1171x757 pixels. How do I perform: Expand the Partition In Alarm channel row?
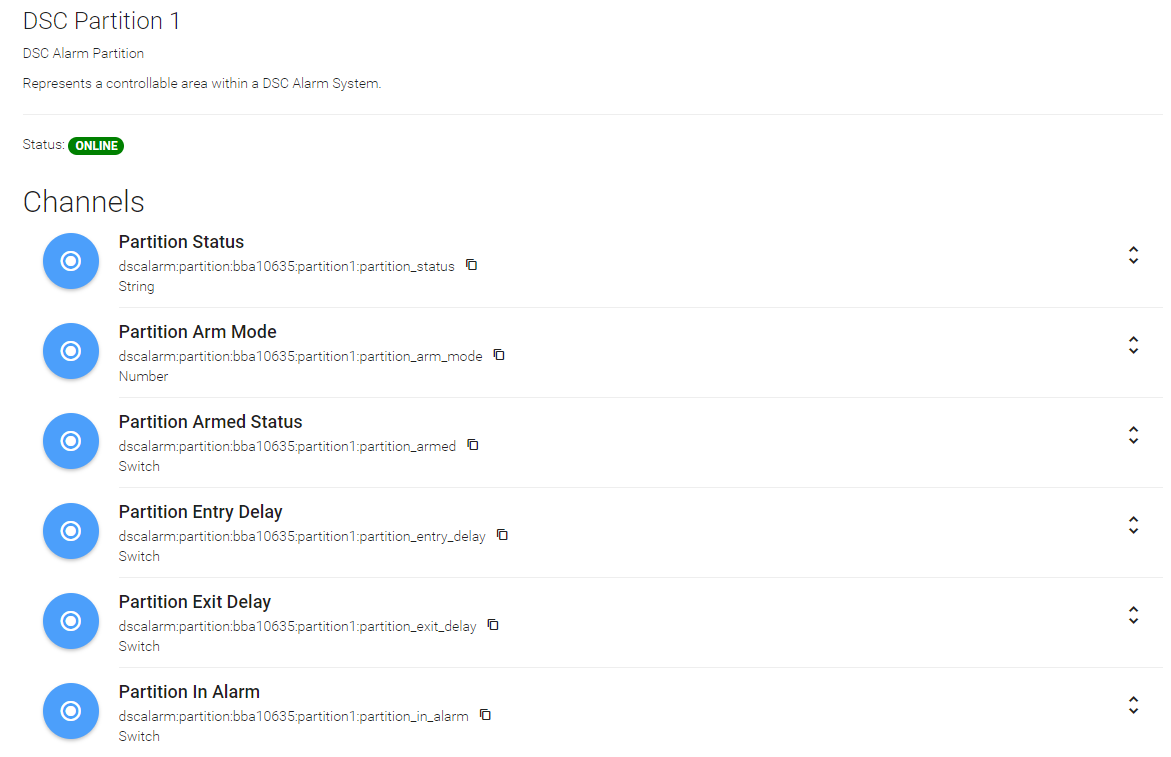click(x=1133, y=705)
